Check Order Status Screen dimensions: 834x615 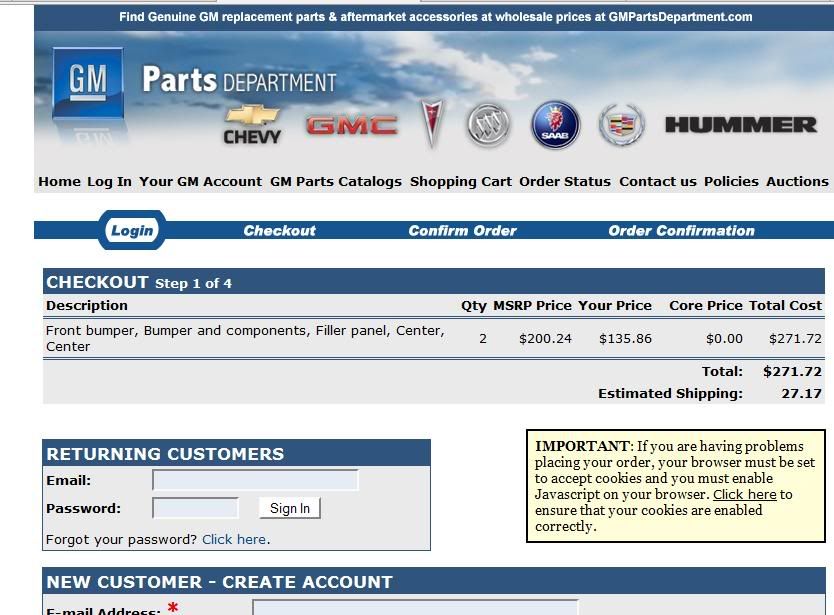tap(565, 181)
